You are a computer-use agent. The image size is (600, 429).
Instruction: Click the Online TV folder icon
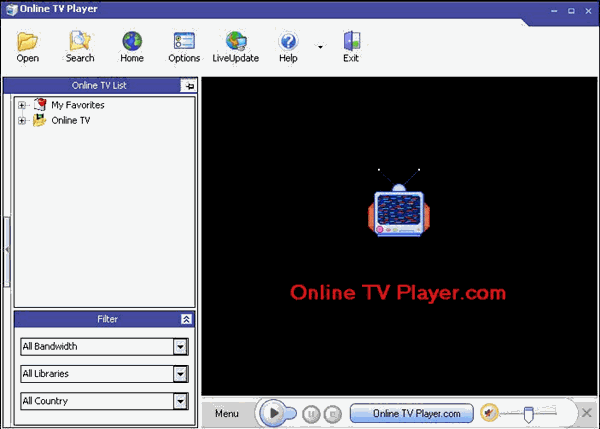tap(39, 120)
